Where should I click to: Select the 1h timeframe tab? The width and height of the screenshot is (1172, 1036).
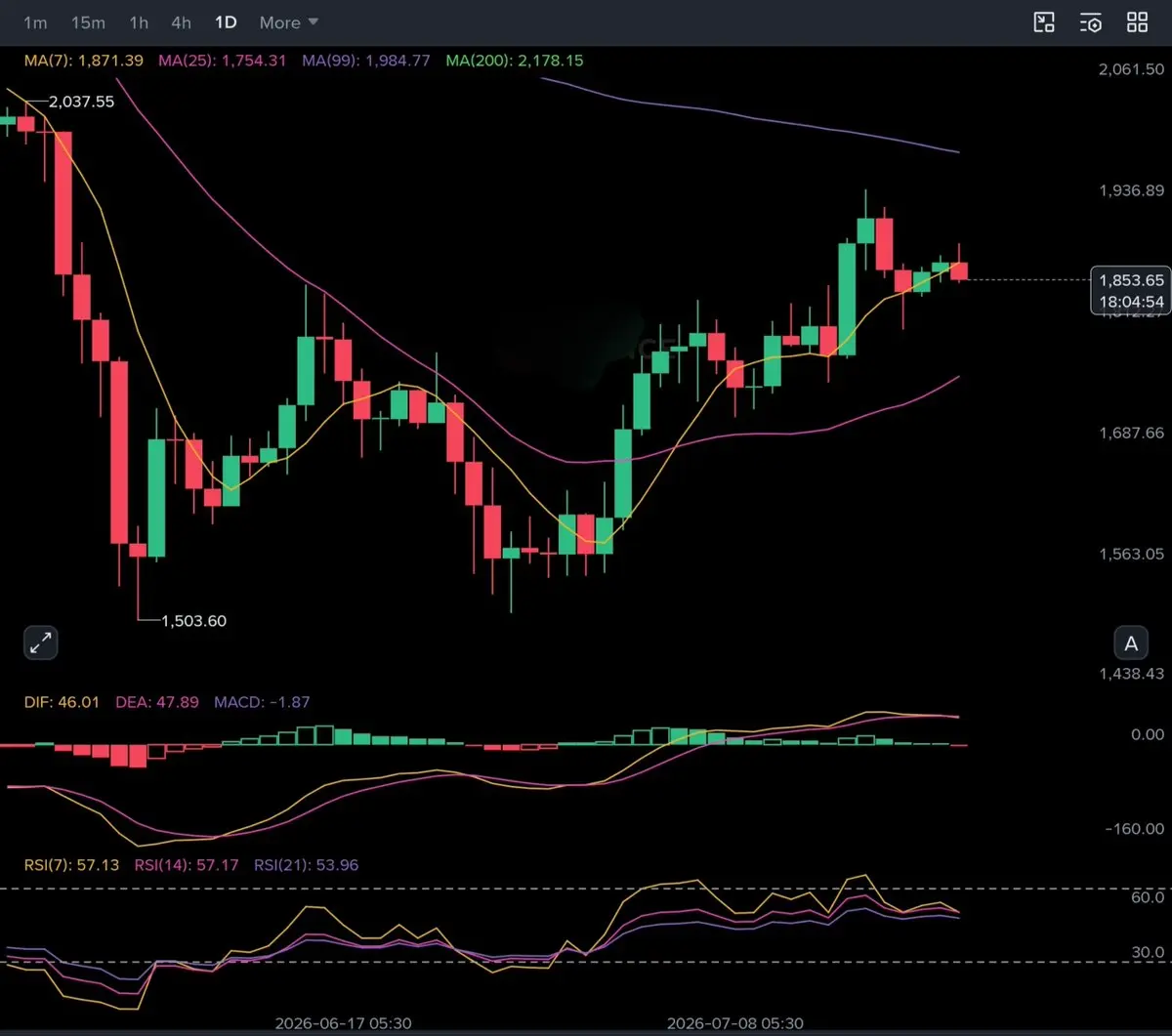tap(140, 22)
